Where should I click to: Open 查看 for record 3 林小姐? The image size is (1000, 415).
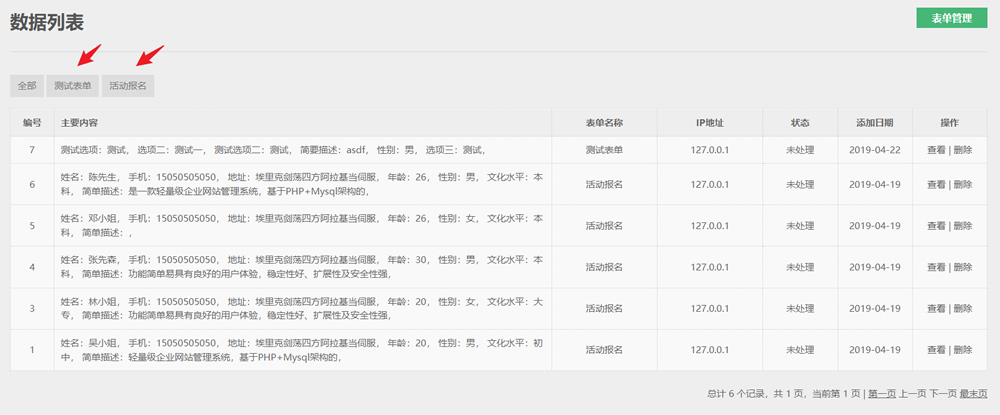tap(936, 309)
